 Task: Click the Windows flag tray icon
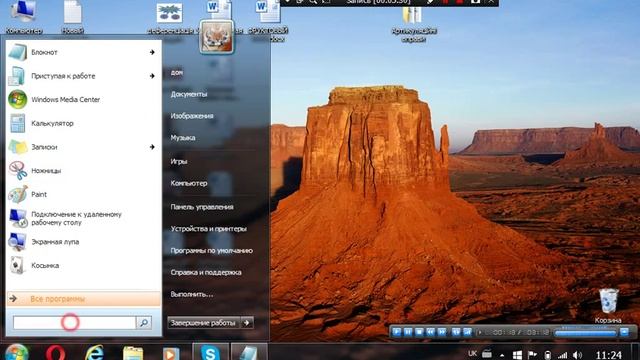517,355
